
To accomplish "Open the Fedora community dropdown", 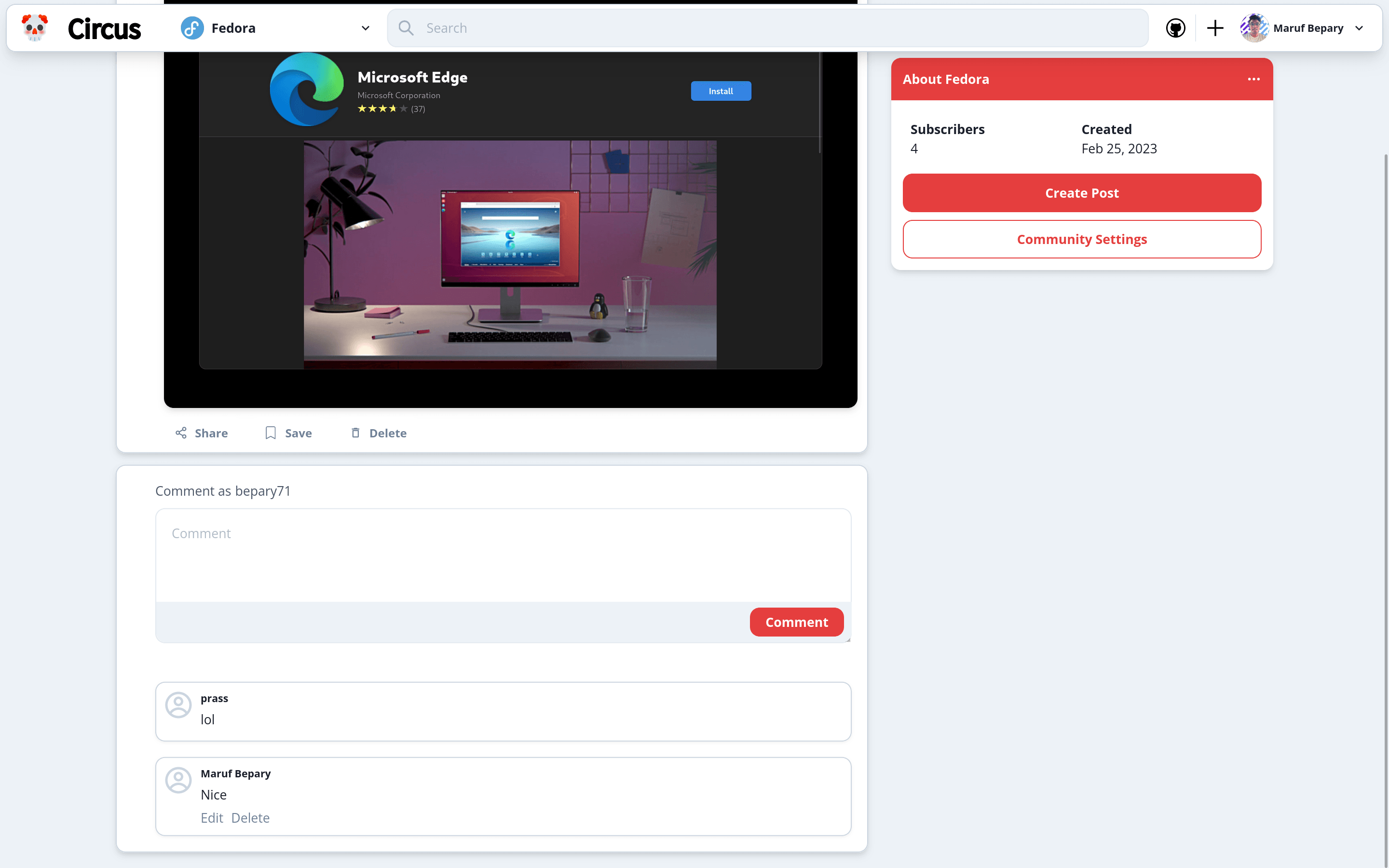I will coord(275,28).
